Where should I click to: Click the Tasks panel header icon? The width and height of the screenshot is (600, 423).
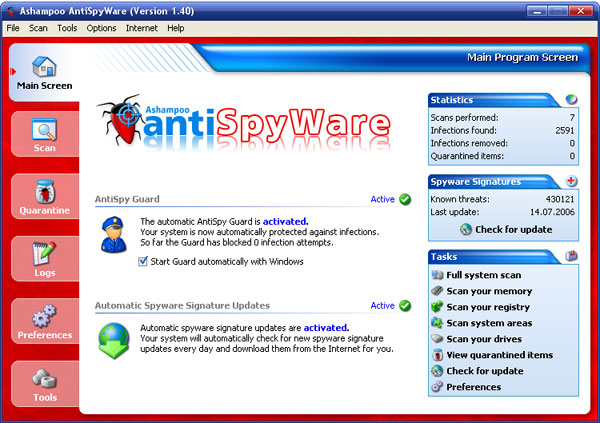click(x=571, y=256)
